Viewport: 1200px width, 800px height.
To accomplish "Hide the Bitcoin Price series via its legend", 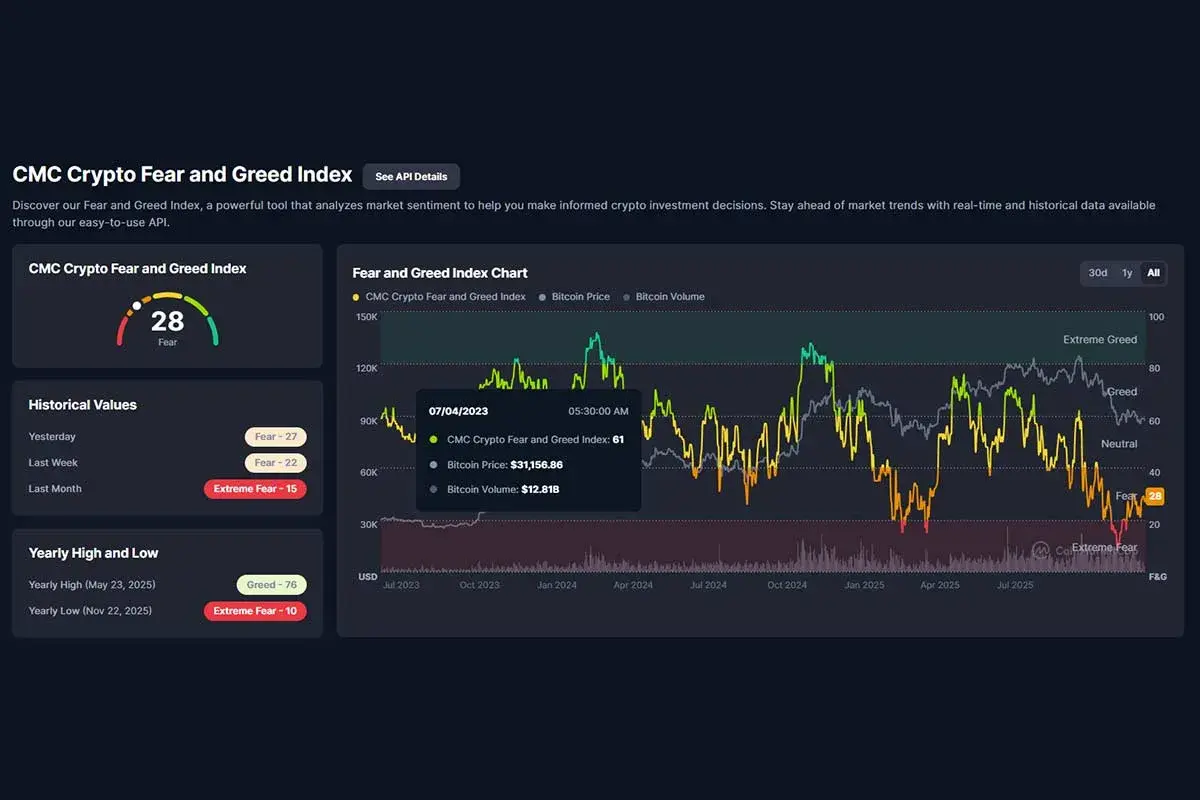I will coord(572,296).
